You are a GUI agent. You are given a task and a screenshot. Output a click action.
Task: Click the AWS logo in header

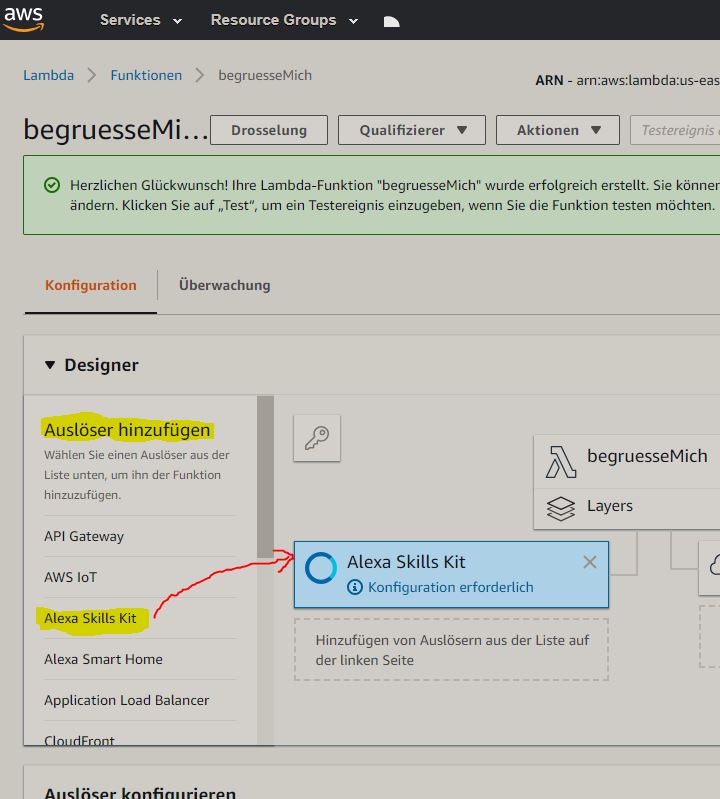(x=22, y=18)
